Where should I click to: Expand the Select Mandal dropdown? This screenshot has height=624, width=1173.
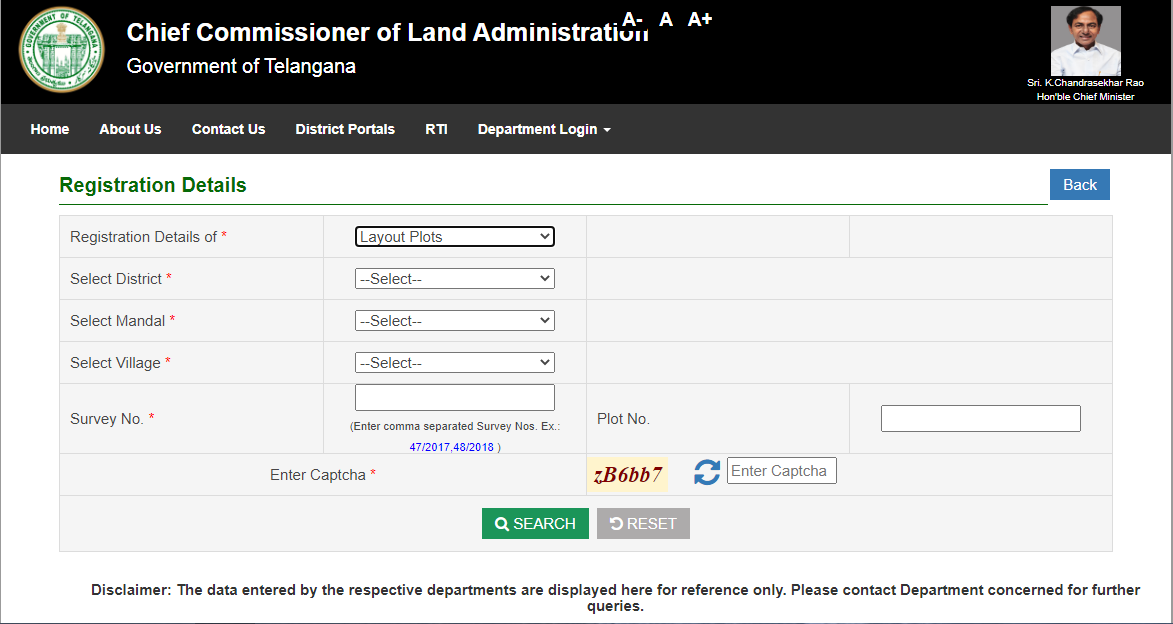(x=455, y=321)
